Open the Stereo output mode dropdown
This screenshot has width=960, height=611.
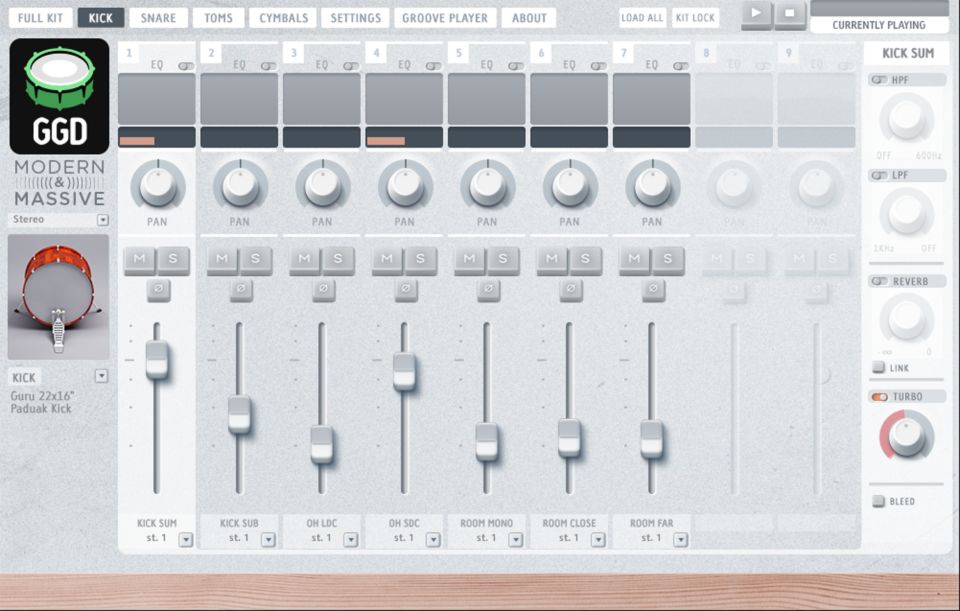(103, 219)
